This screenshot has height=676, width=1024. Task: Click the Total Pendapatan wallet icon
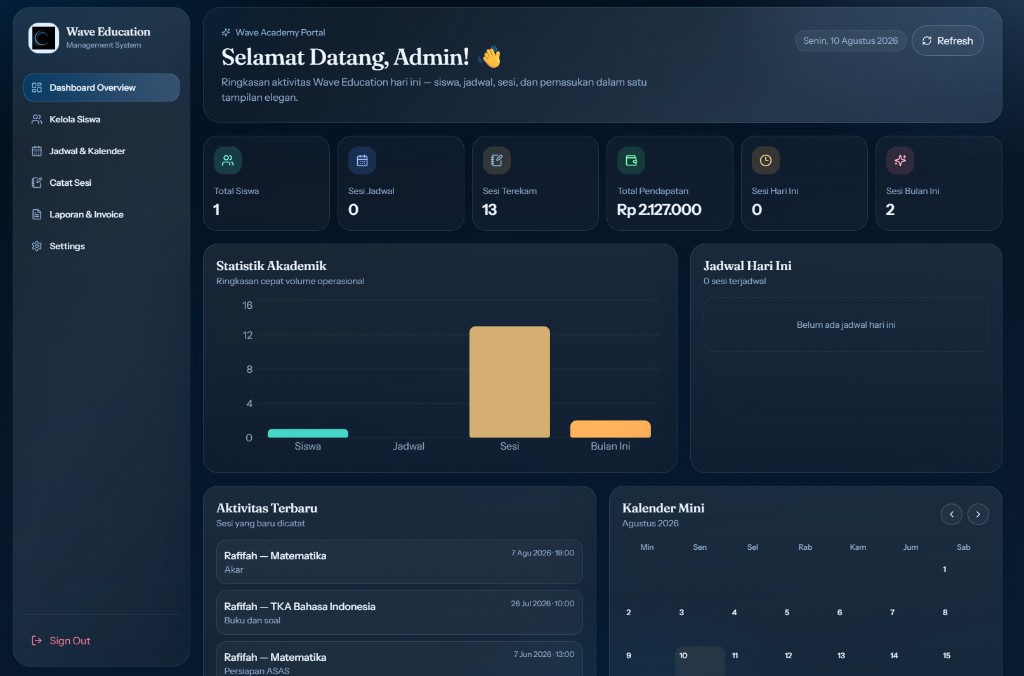pos(631,160)
